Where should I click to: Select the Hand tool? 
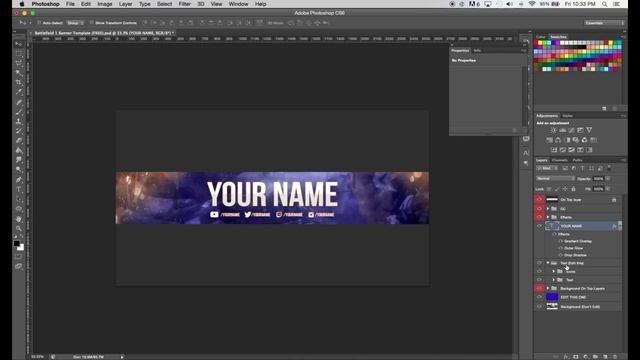(19, 219)
